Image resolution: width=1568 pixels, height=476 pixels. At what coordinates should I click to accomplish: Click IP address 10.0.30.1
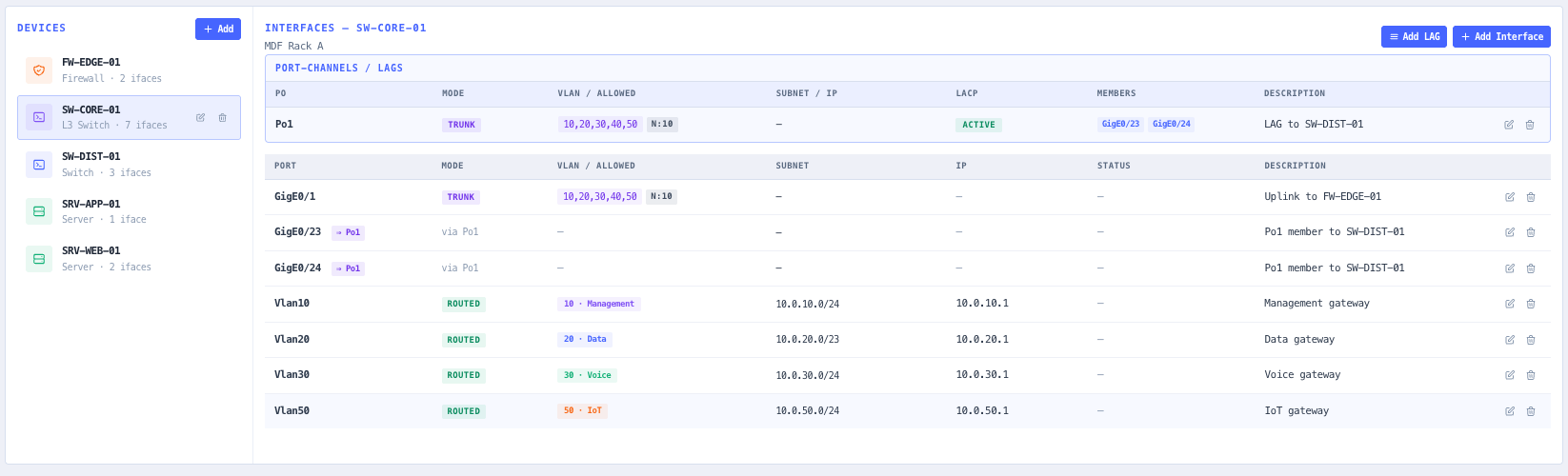click(x=982, y=375)
